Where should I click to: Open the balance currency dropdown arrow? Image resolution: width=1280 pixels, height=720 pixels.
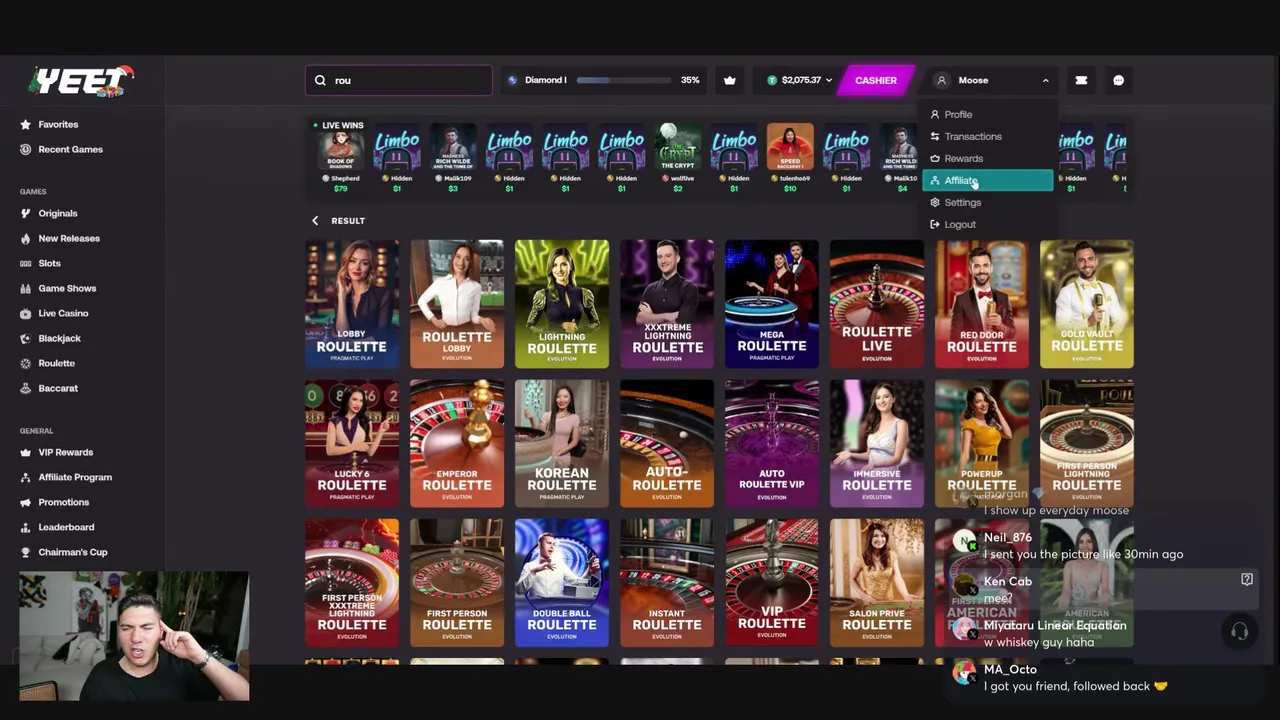[828, 80]
